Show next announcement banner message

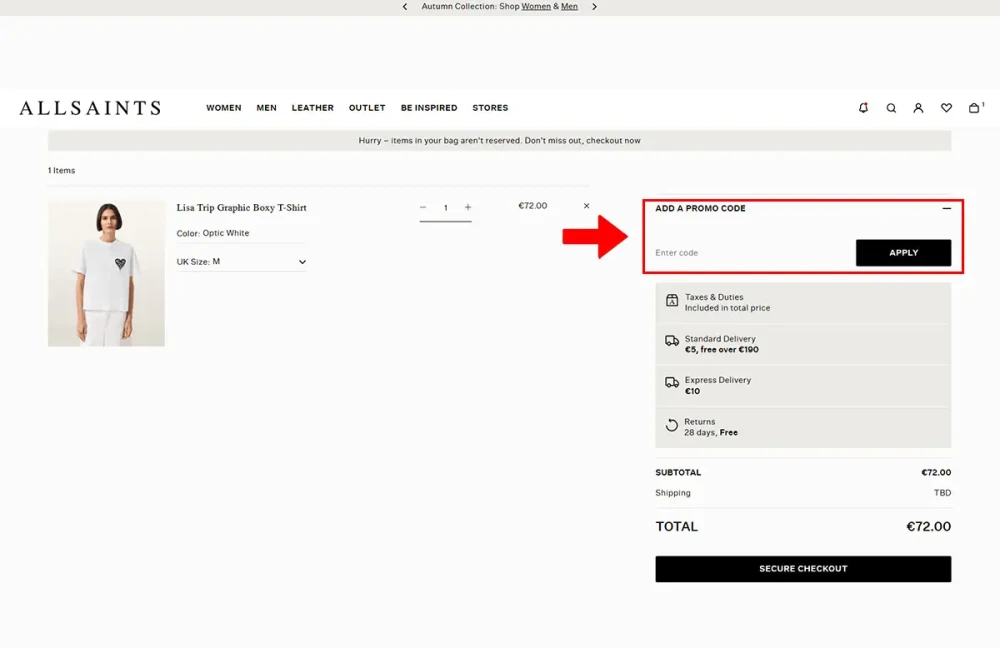point(594,7)
